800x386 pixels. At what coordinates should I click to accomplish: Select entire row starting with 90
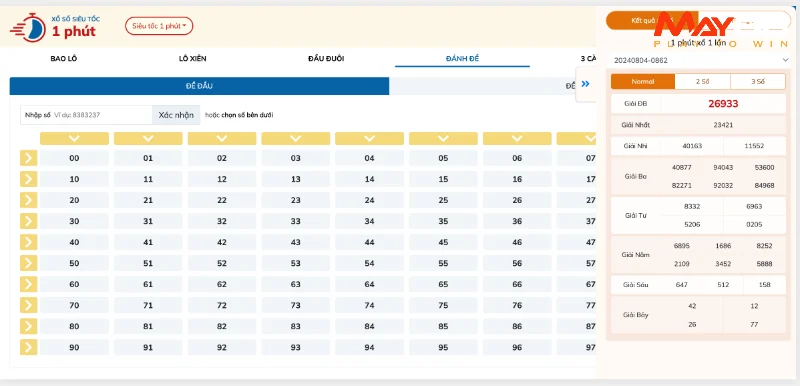point(29,347)
